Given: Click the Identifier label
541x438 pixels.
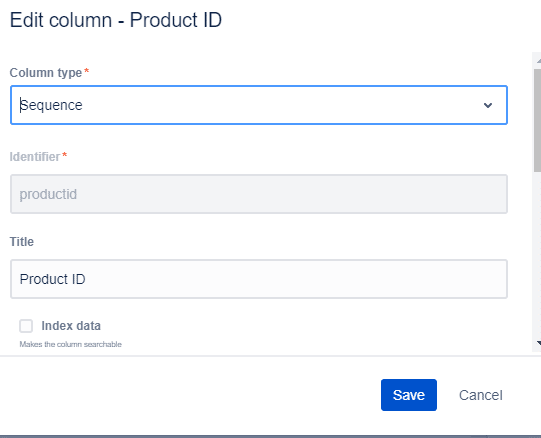Looking at the screenshot, I should point(35,157).
